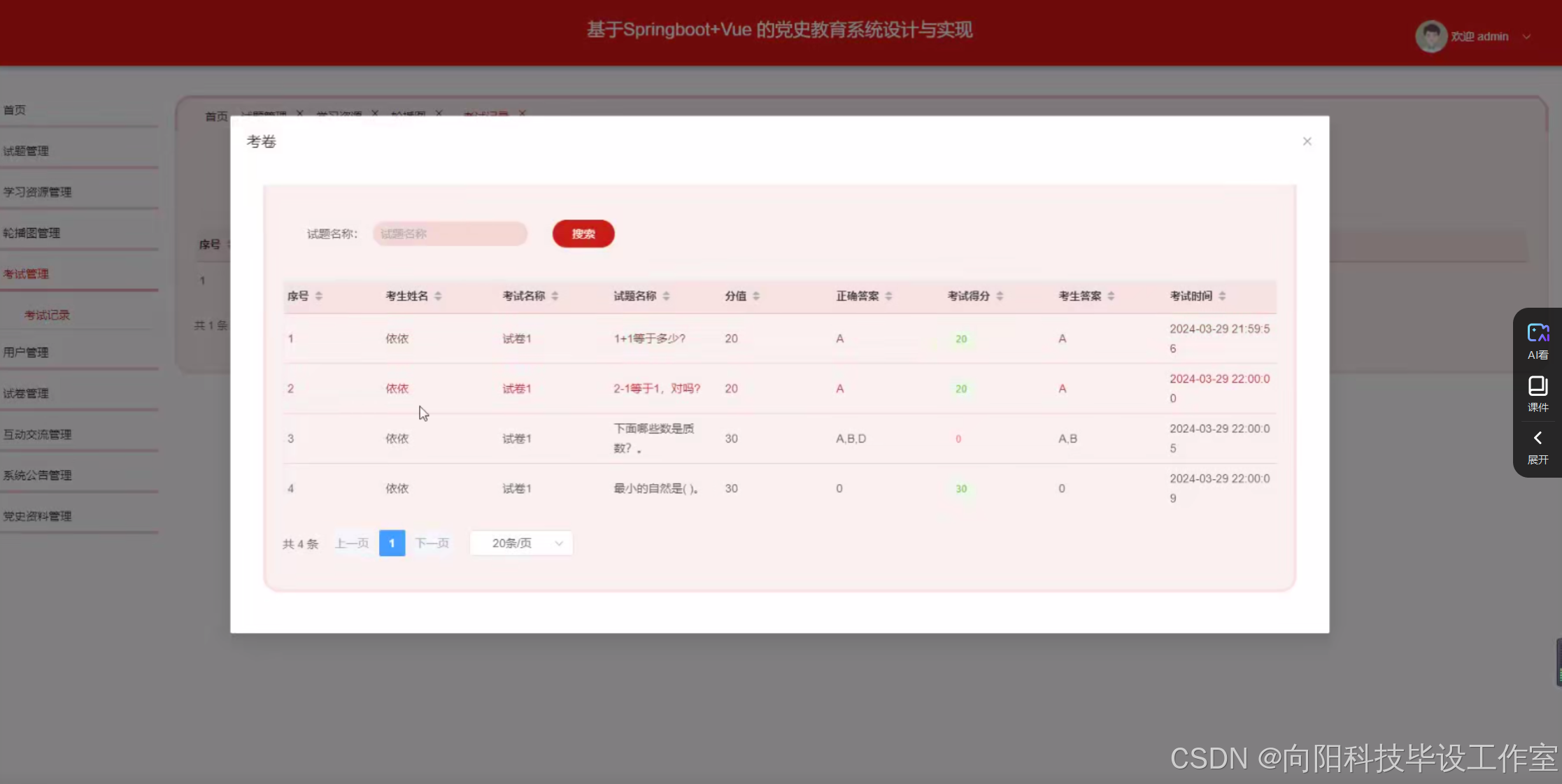
Task: Sort by 考试时间 column sort icon
Action: point(1222,296)
